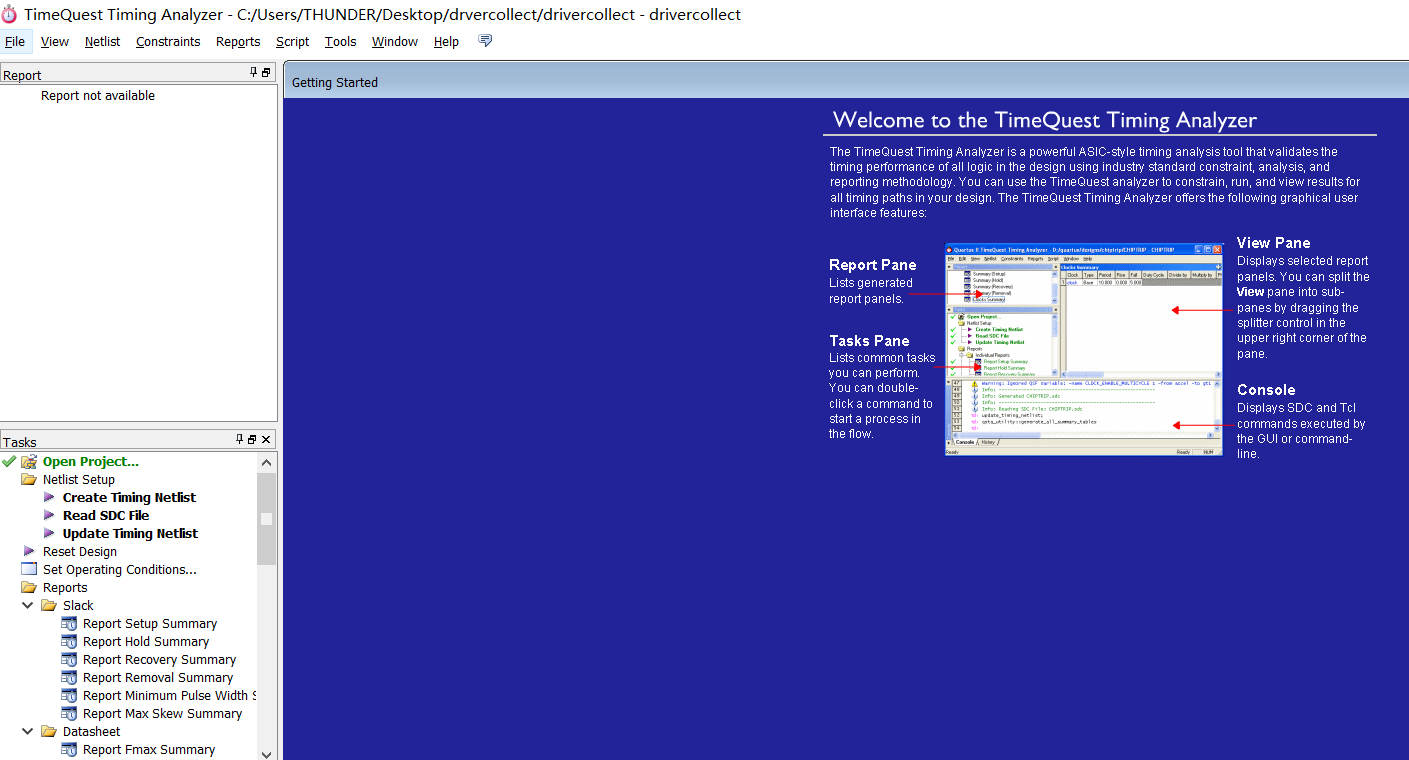Open Report Recovery Summary
1409x760 pixels.
[159, 660]
